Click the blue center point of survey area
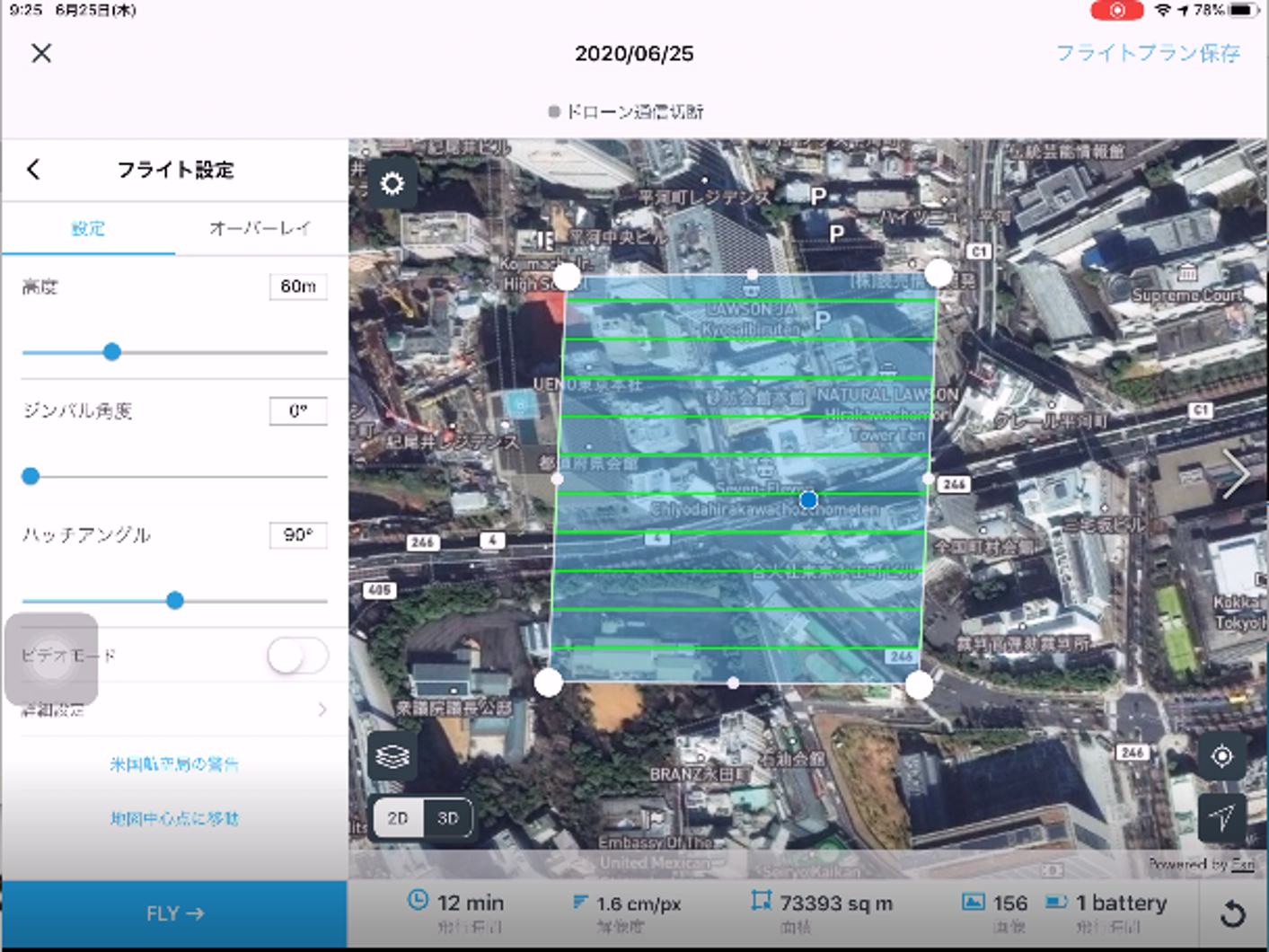This screenshot has width=1269, height=952. click(x=808, y=500)
